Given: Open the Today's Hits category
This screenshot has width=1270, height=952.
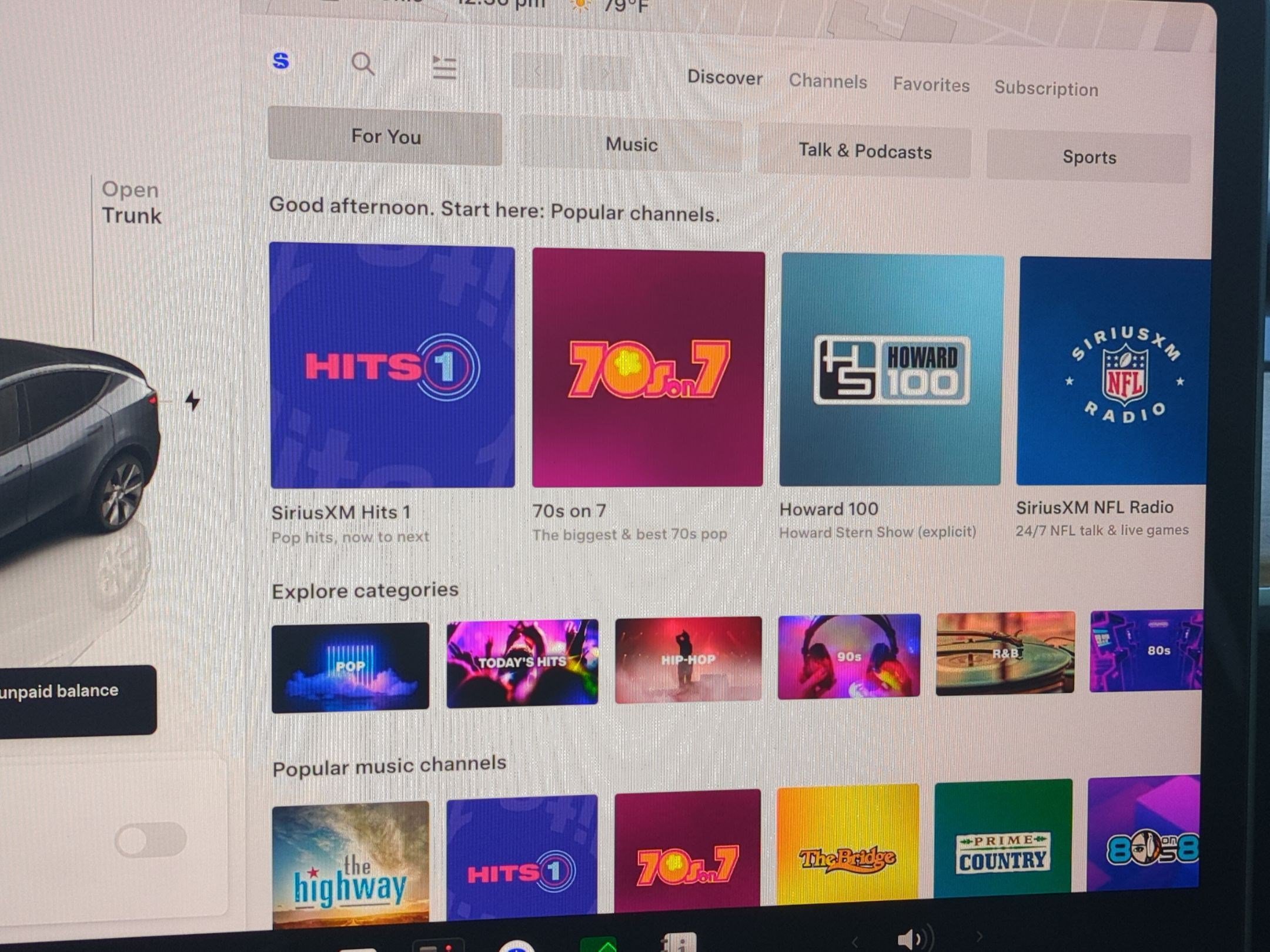Looking at the screenshot, I should click(522, 663).
